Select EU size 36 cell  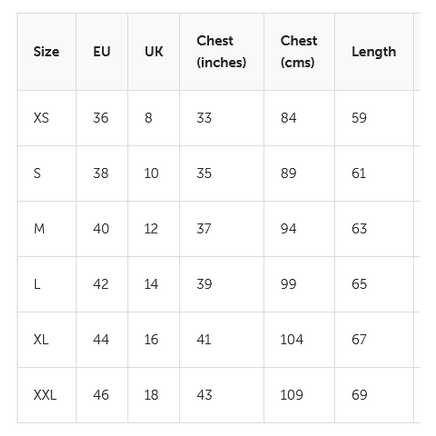[x=101, y=118]
